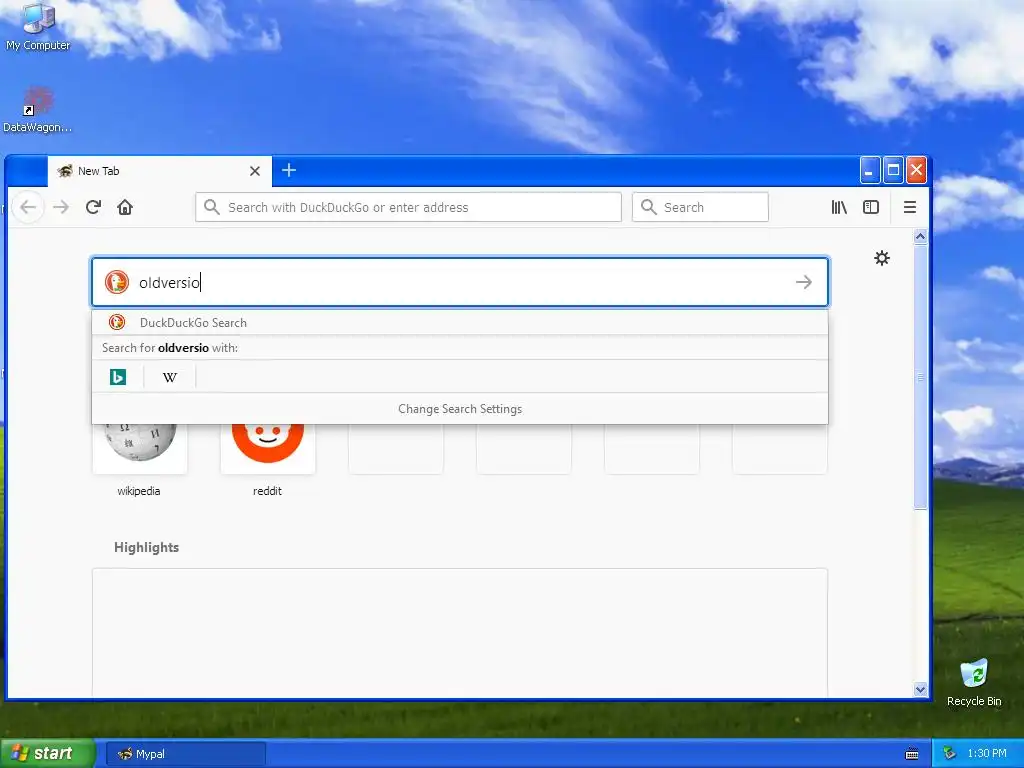Maximize the Mypal browser window
The height and width of the screenshot is (768, 1024).
click(893, 170)
